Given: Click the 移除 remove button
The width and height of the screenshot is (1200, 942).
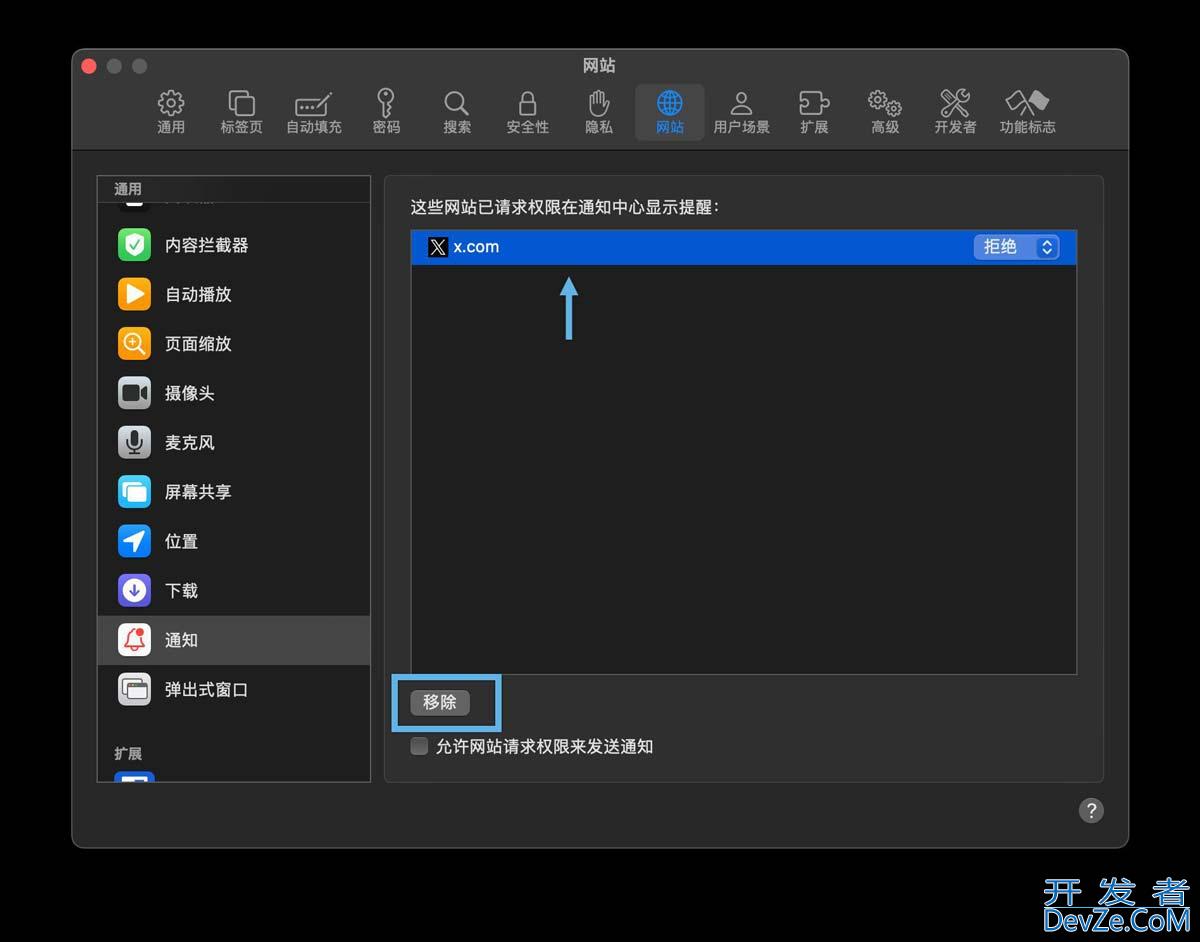Looking at the screenshot, I should [x=440, y=702].
